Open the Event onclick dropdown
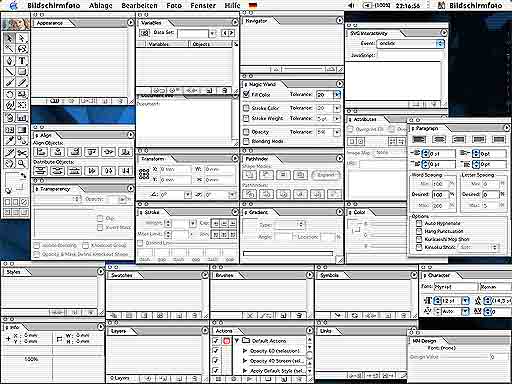This screenshot has width=512, height=384. (x=410, y=44)
